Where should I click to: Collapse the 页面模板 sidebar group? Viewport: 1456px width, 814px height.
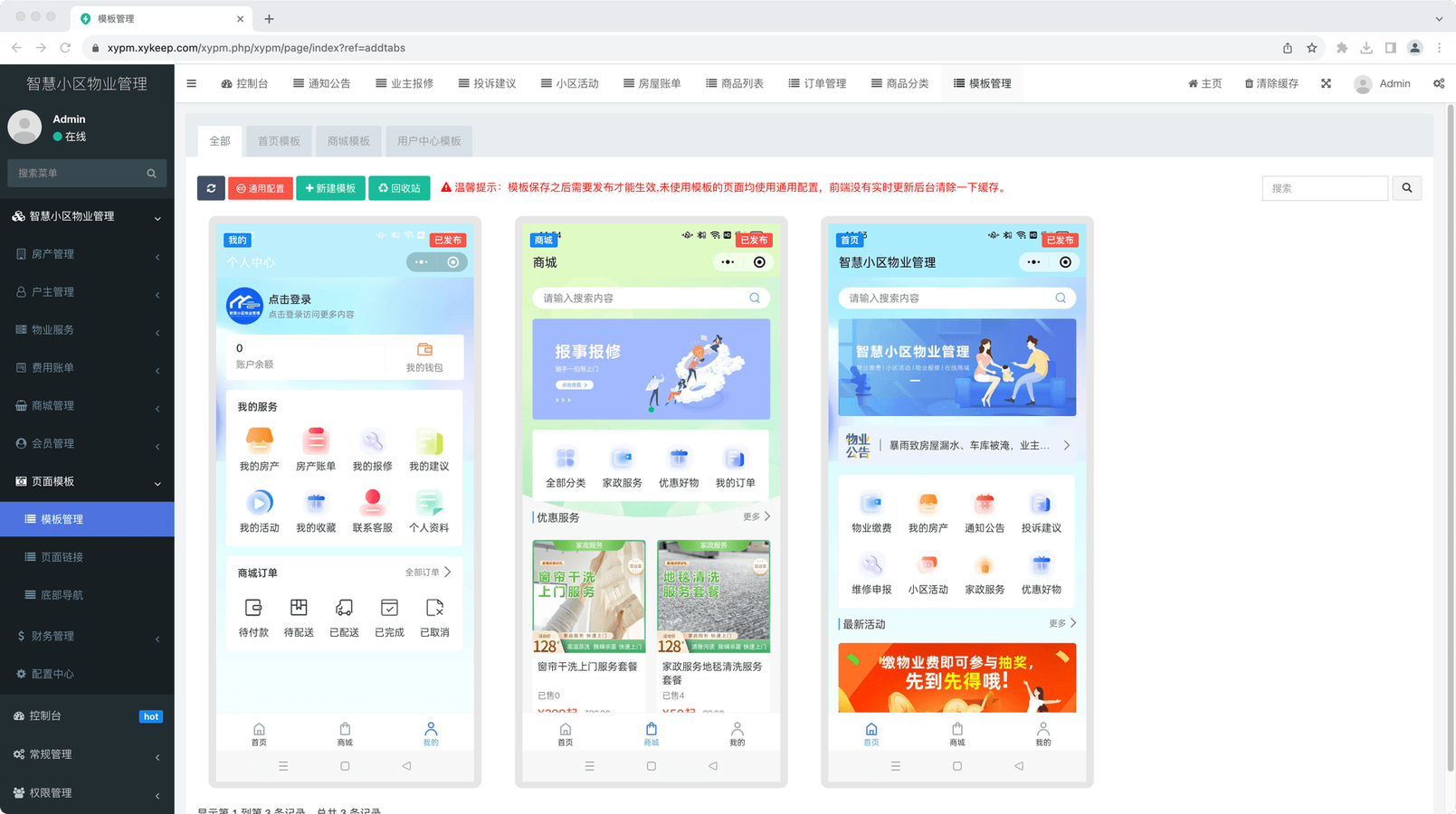point(87,481)
